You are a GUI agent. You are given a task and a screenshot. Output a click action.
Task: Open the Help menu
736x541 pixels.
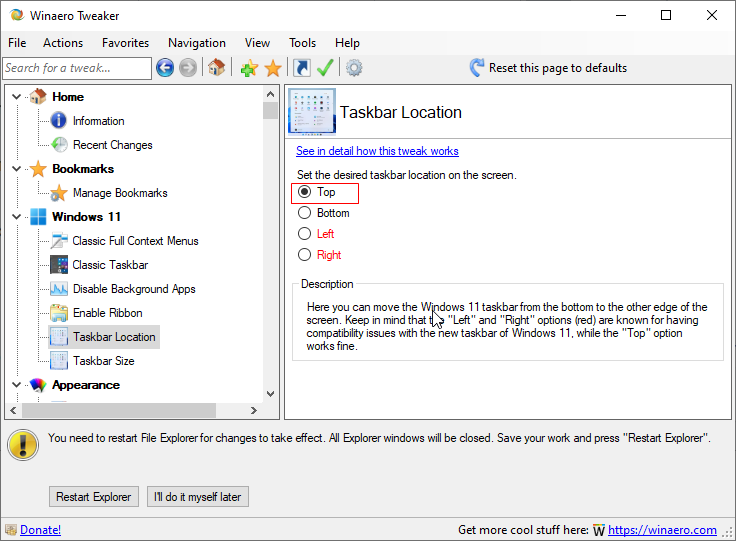point(347,43)
